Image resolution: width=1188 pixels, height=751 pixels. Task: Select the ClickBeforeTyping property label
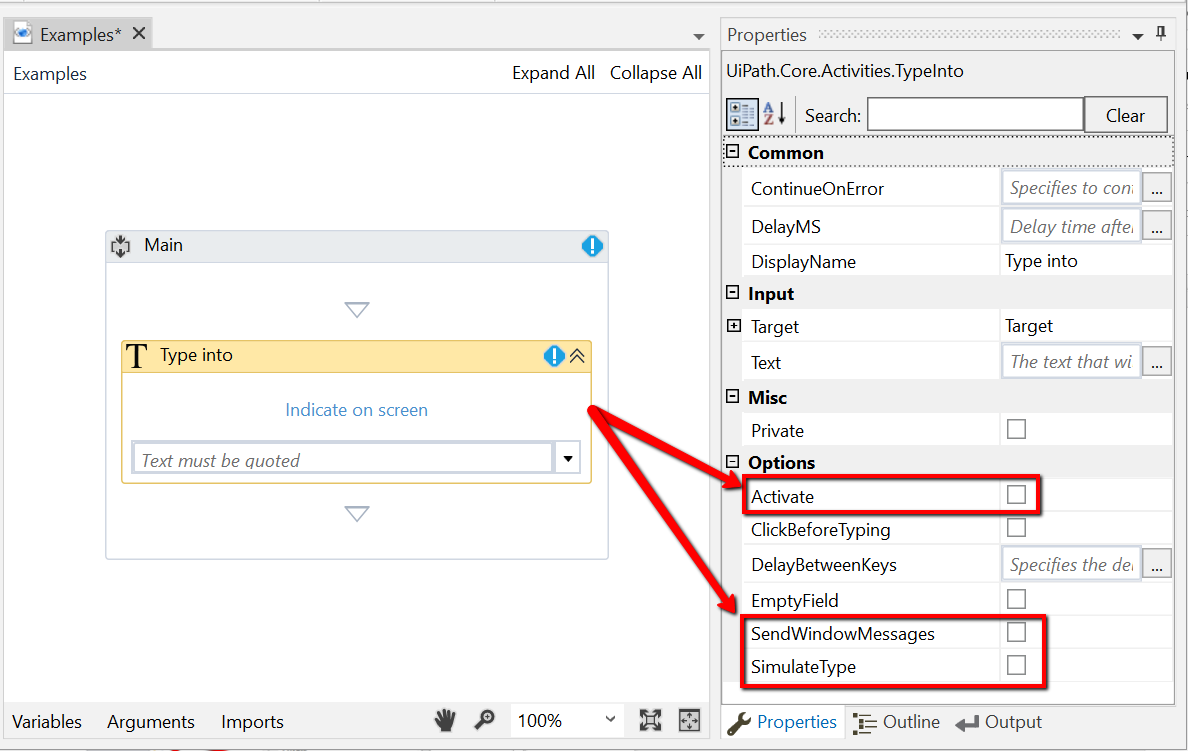click(821, 530)
